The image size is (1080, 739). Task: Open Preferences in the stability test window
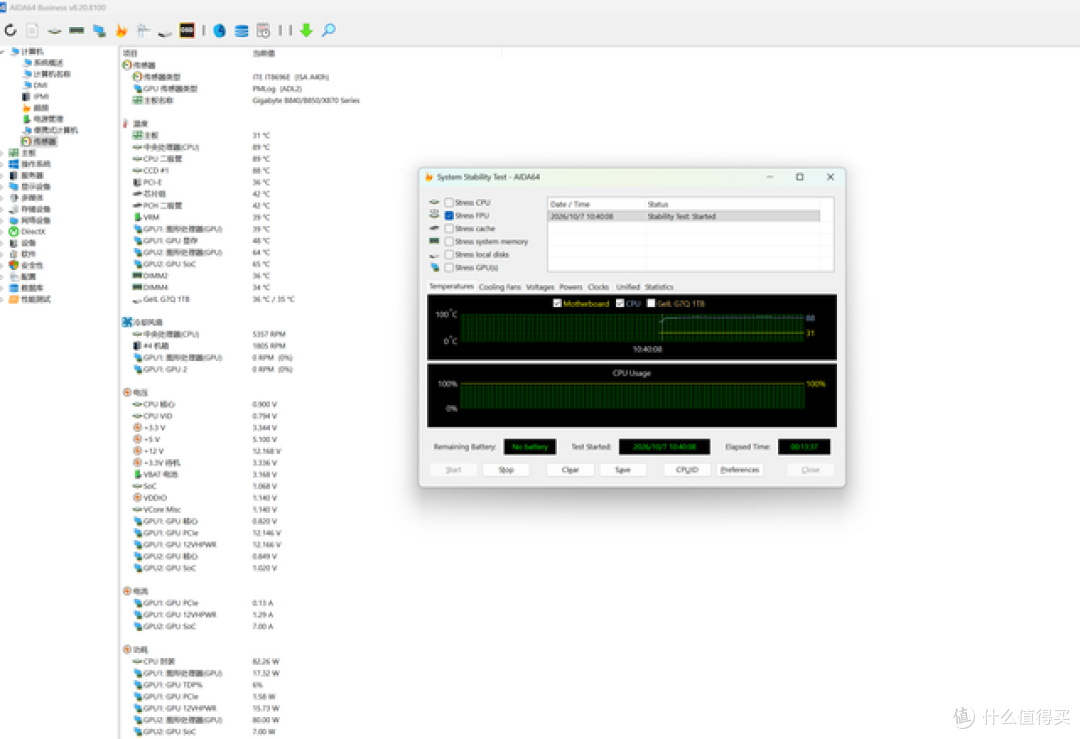740,470
